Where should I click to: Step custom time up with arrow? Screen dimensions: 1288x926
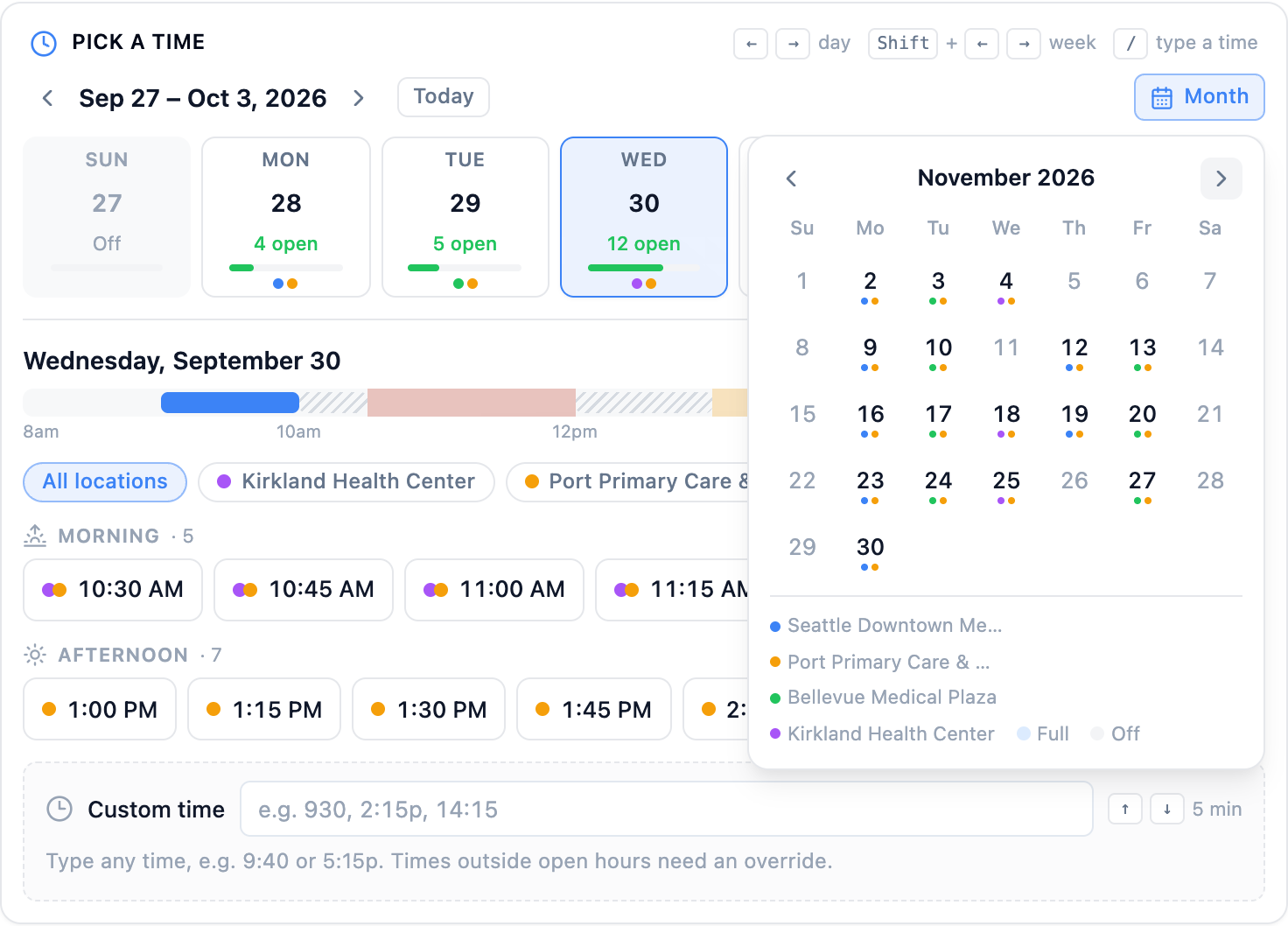point(1125,810)
